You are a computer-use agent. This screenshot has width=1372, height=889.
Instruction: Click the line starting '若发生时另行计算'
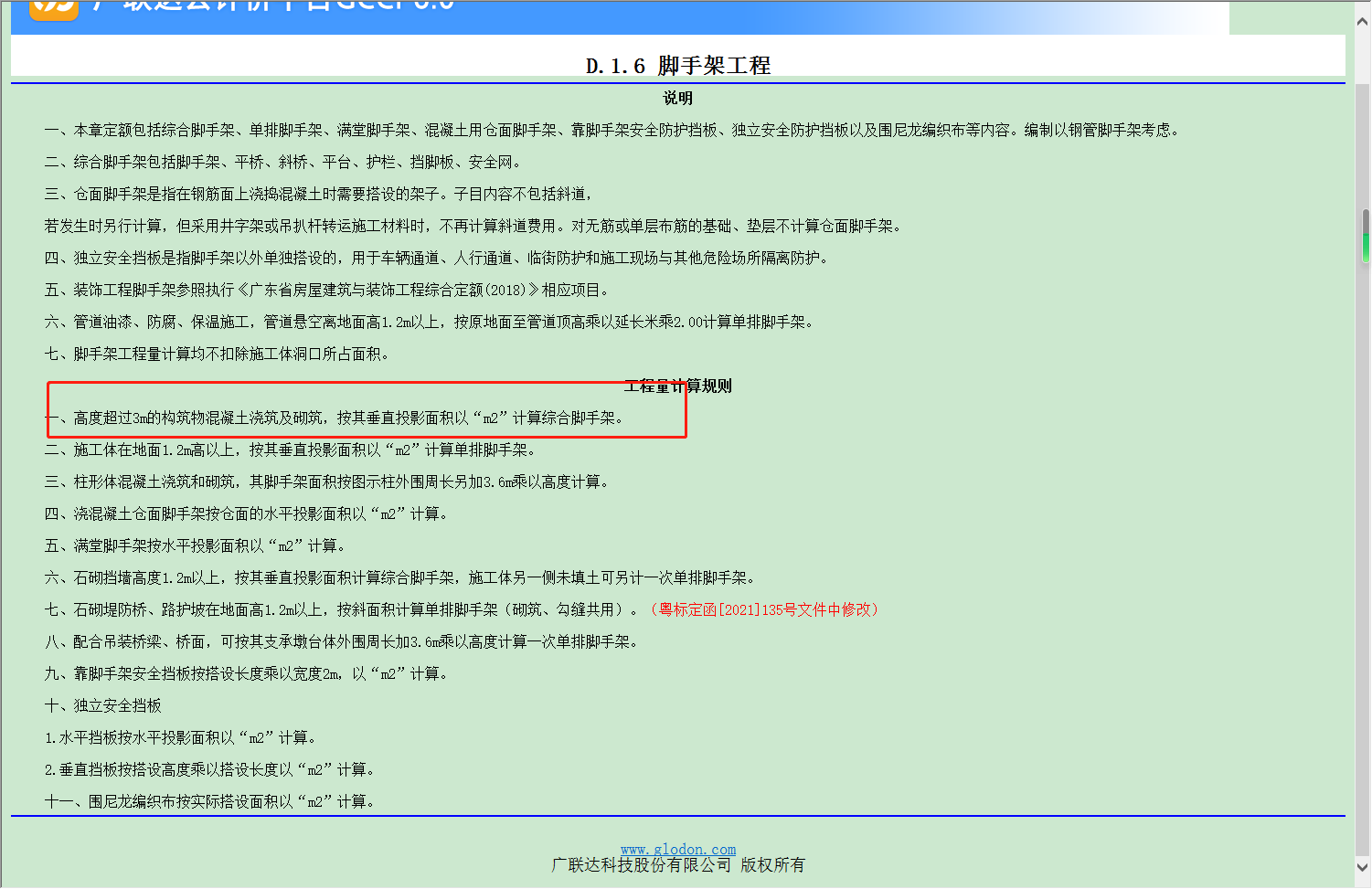(475, 226)
